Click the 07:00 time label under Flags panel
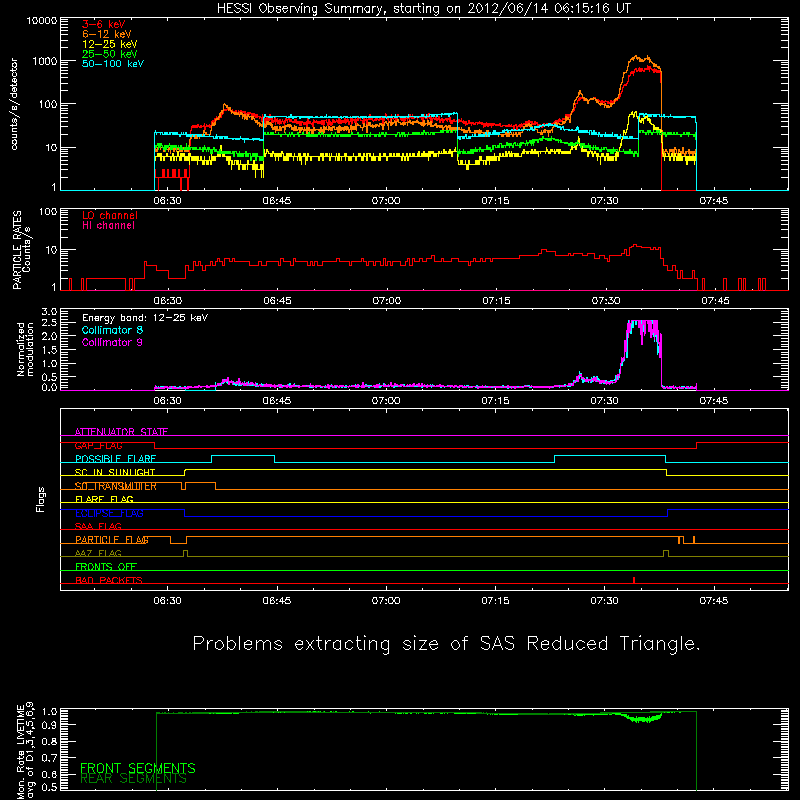 coord(386,601)
